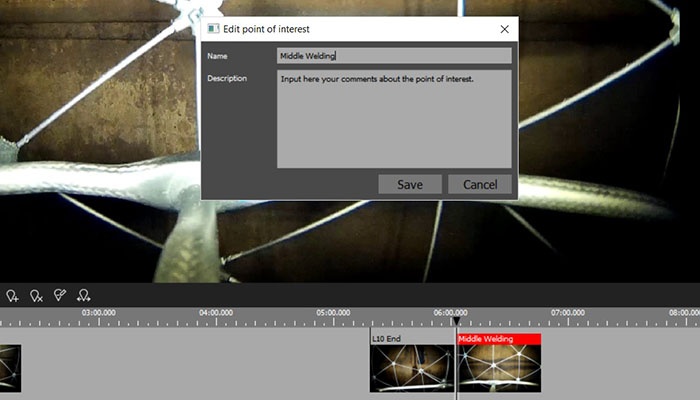Select the Middle Welding thumbnail on timeline
The image size is (700, 400).
coord(499,368)
